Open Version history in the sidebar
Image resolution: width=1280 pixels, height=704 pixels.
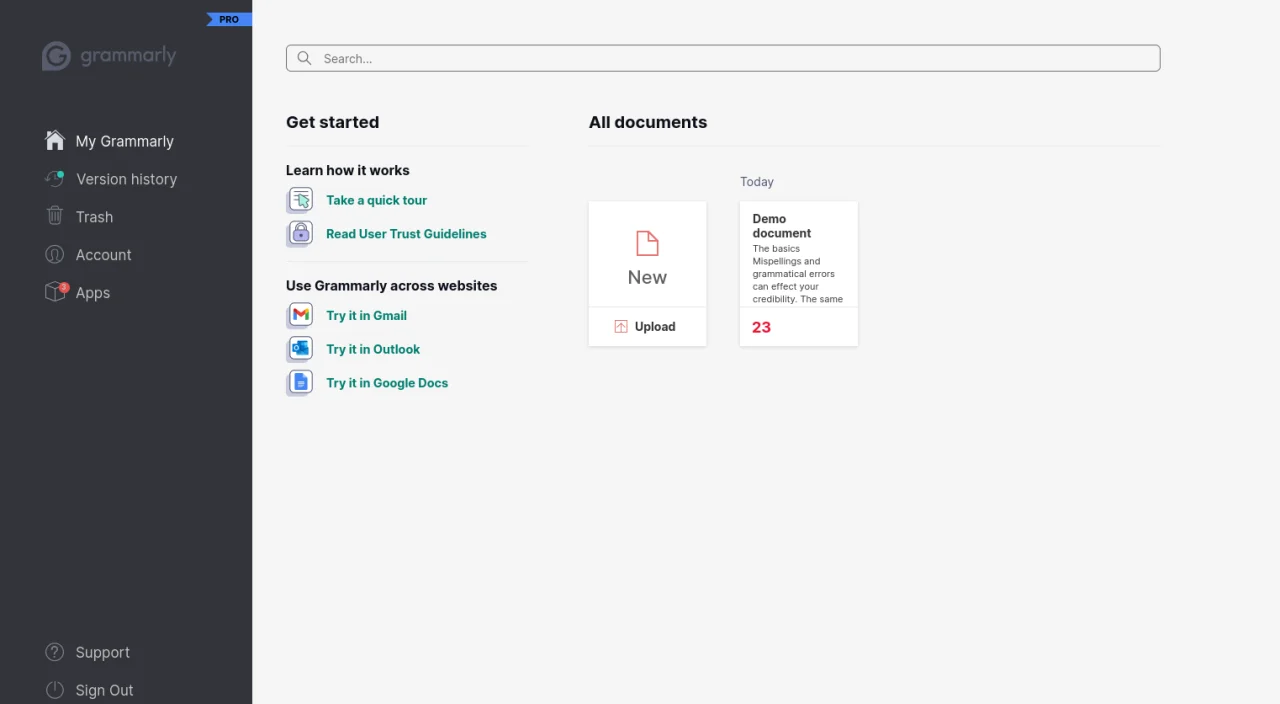(126, 179)
